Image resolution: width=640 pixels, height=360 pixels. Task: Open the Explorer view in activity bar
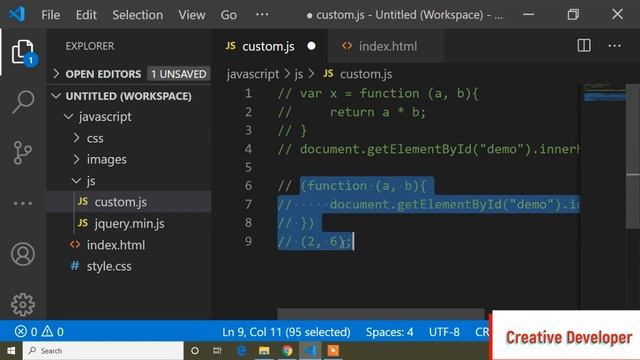coord(23,52)
